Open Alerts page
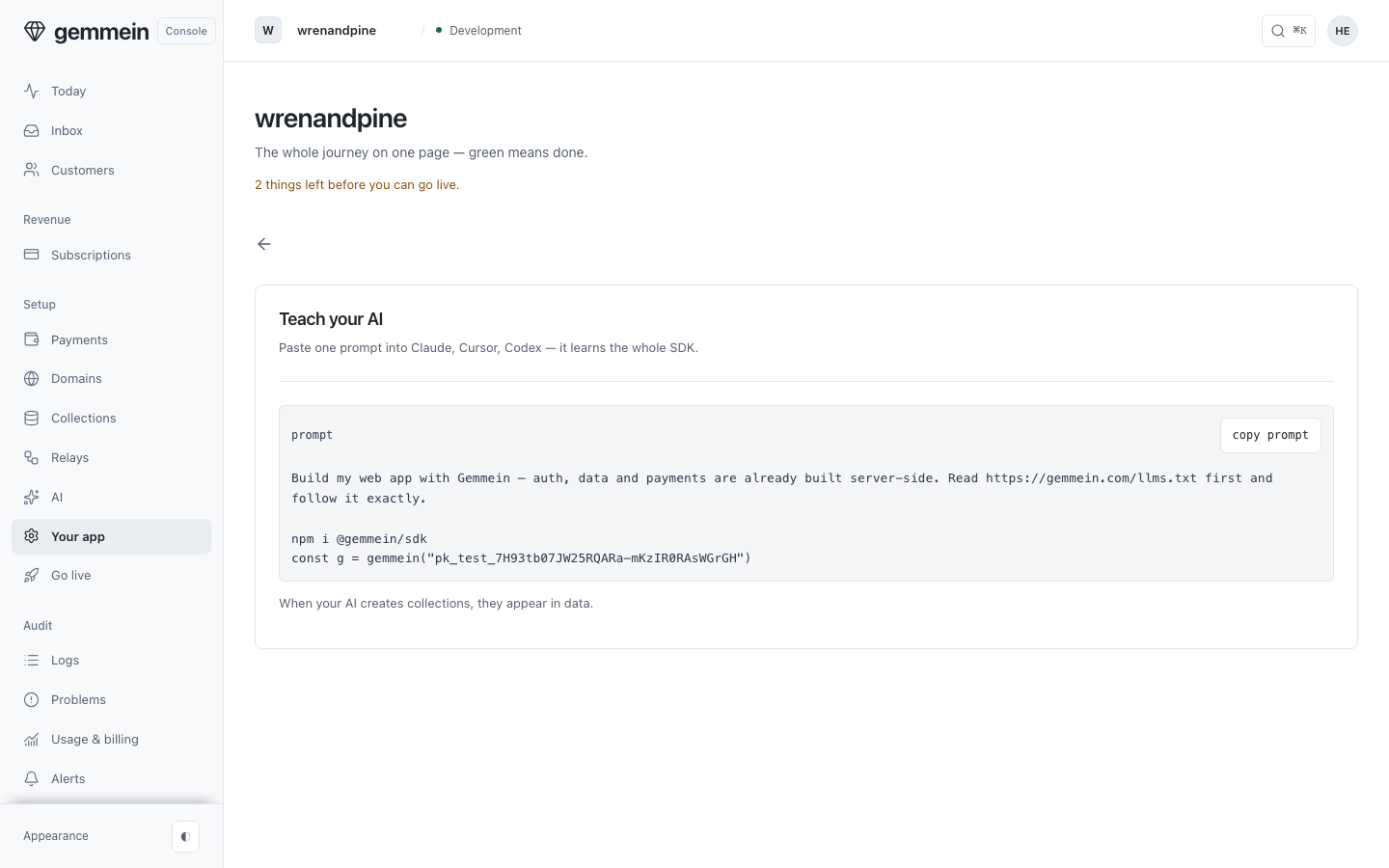The image size is (1389, 868). [x=111, y=778]
